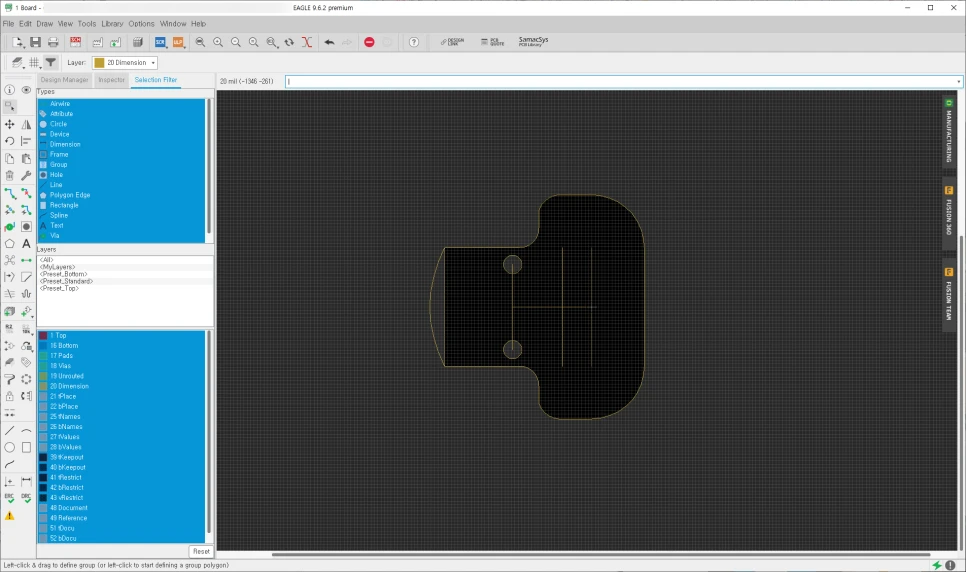The height and width of the screenshot is (572, 966).
Task: Click the DRC check icon
Action: pyautogui.click(x=27, y=497)
